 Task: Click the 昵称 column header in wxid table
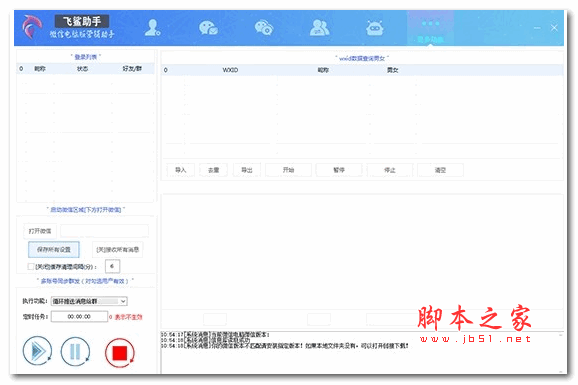(x=323, y=70)
